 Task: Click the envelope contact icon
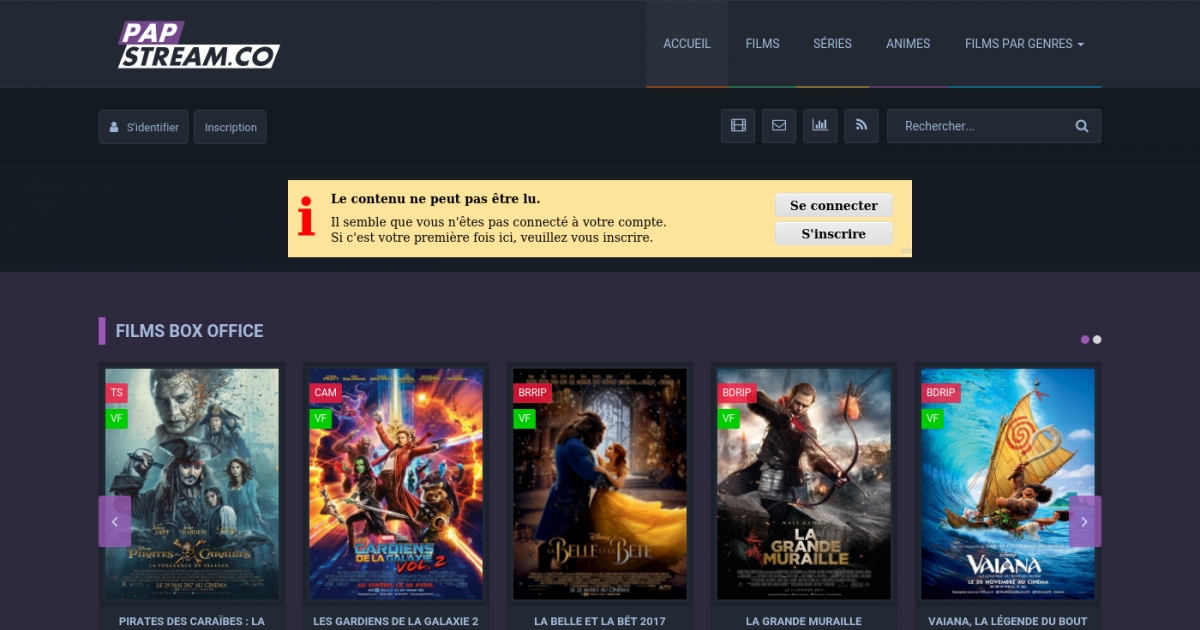(x=779, y=126)
